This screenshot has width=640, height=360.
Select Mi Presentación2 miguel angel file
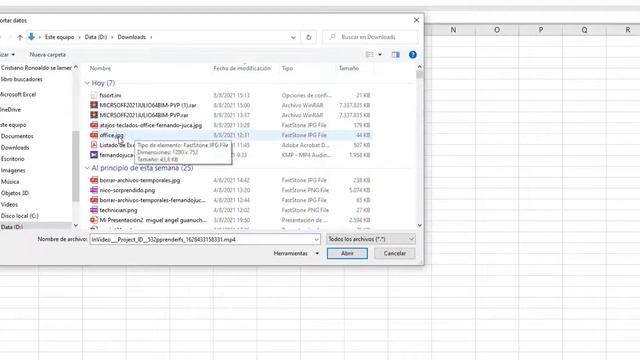coord(153,220)
